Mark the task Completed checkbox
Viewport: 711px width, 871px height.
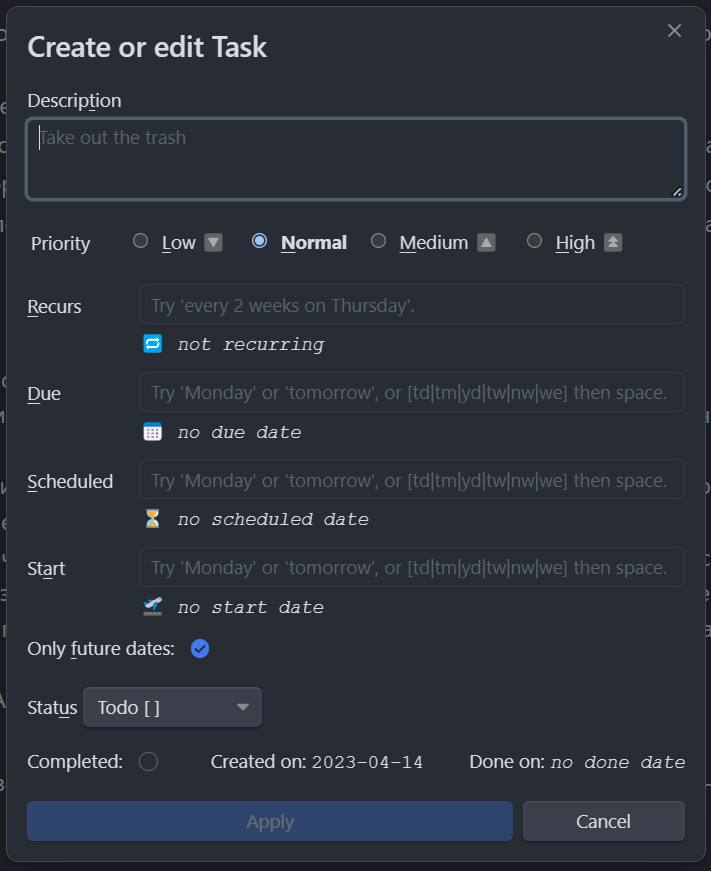[149, 762]
